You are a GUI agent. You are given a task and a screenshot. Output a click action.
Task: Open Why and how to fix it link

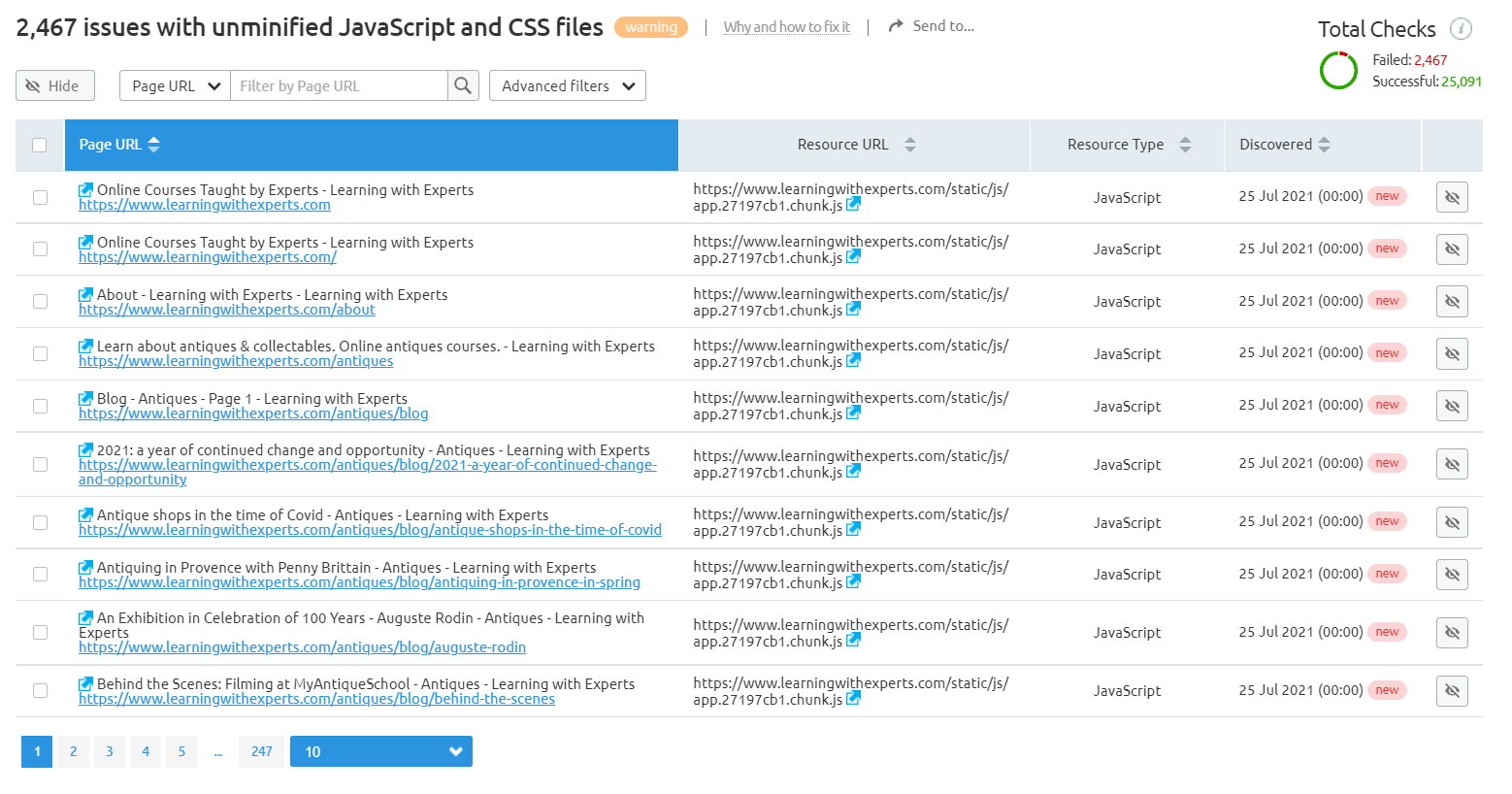[787, 27]
